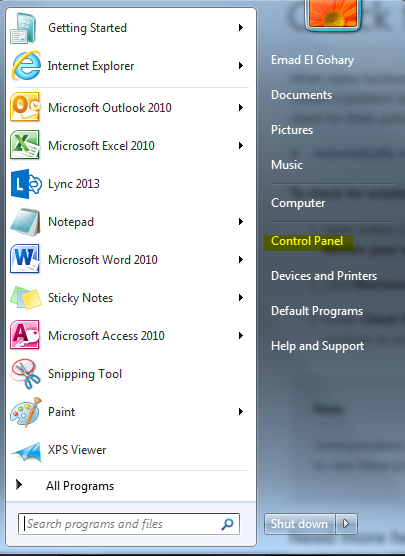Open Devices and Printers
The image size is (405, 556).
(x=324, y=276)
